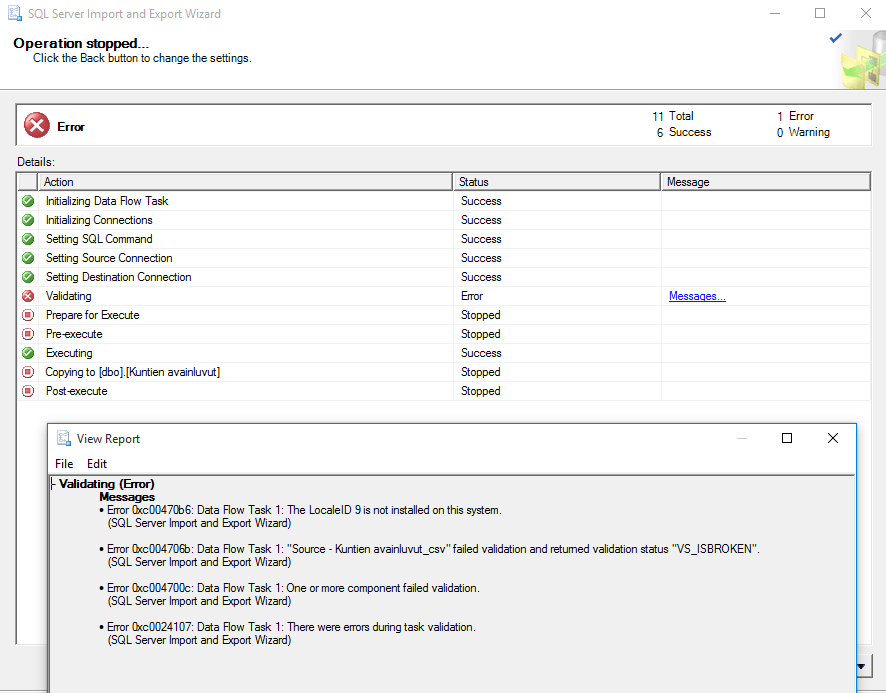Click the scroll-down arrow in the report window
Screen dimensions: 886x693
click(860, 667)
